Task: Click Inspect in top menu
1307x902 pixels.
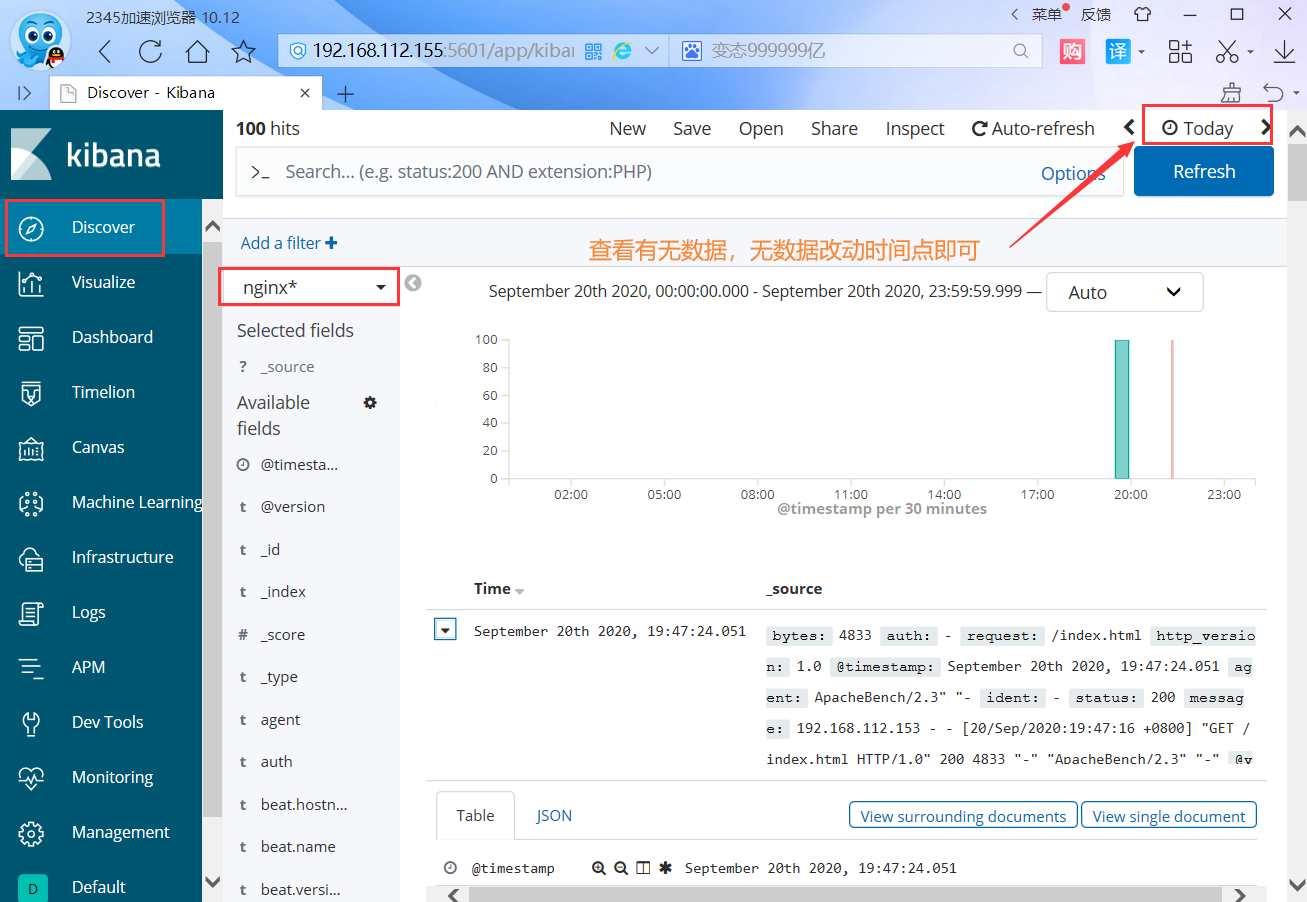Action: tap(915, 128)
